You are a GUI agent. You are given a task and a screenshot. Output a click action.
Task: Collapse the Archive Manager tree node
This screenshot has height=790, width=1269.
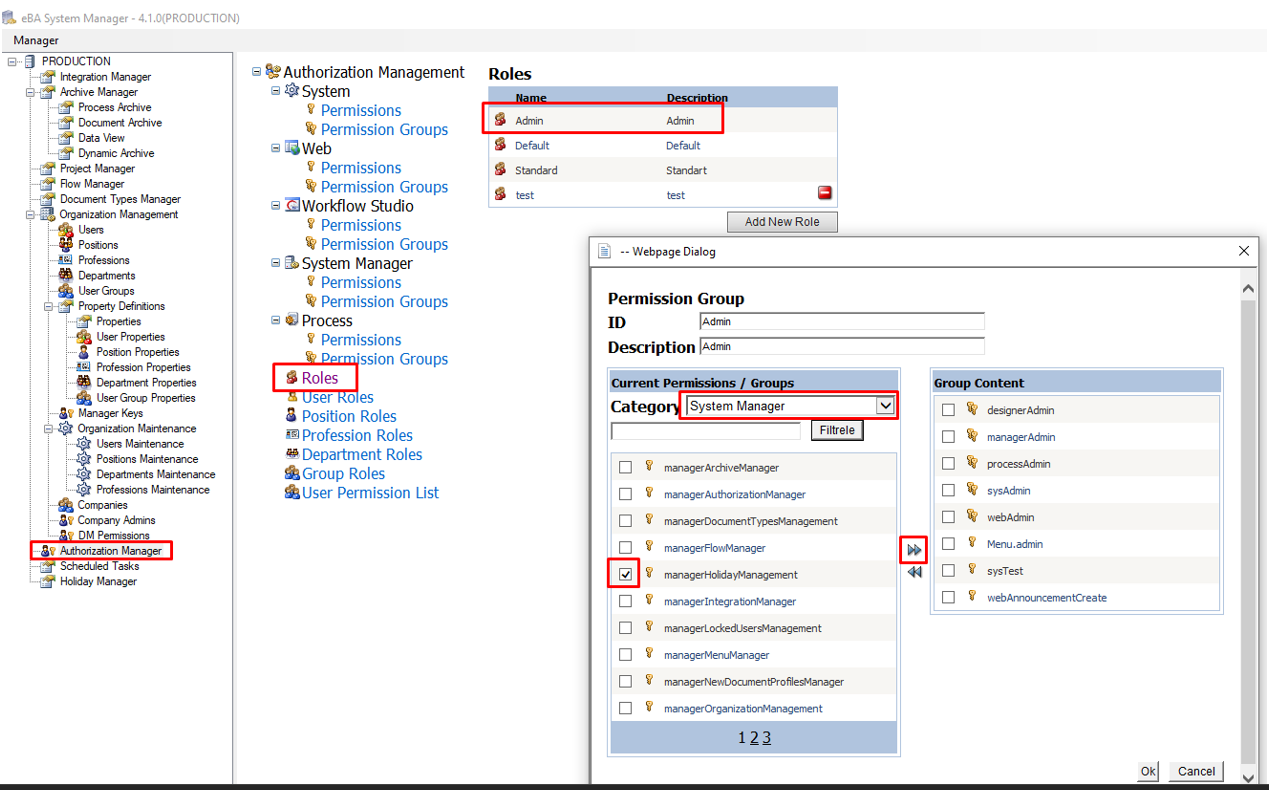(x=31, y=92)
